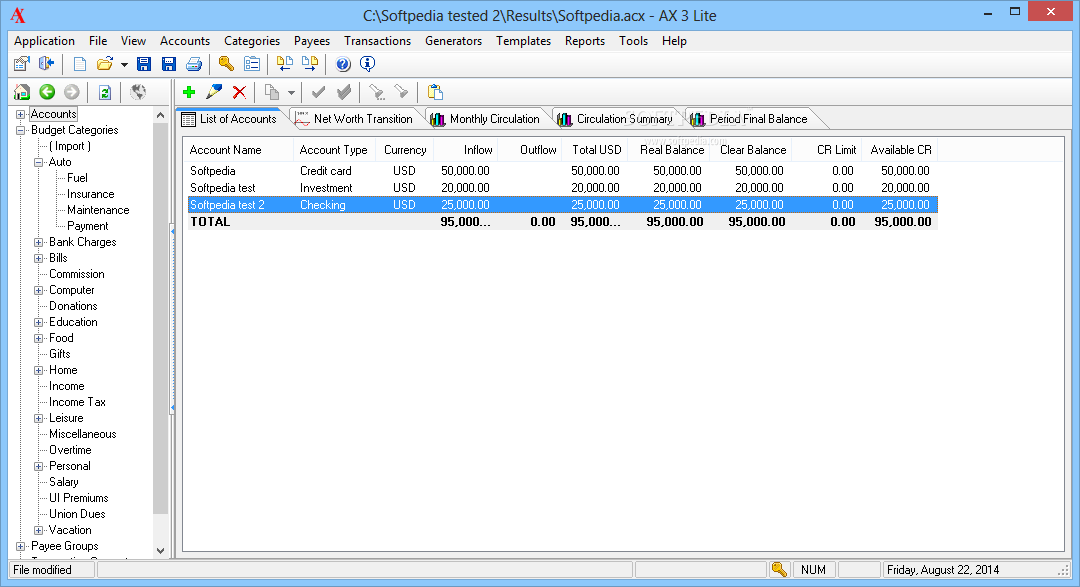Click the import documents icon with left arrow
The image size is (1080, 587).
[x=284, y=64]
